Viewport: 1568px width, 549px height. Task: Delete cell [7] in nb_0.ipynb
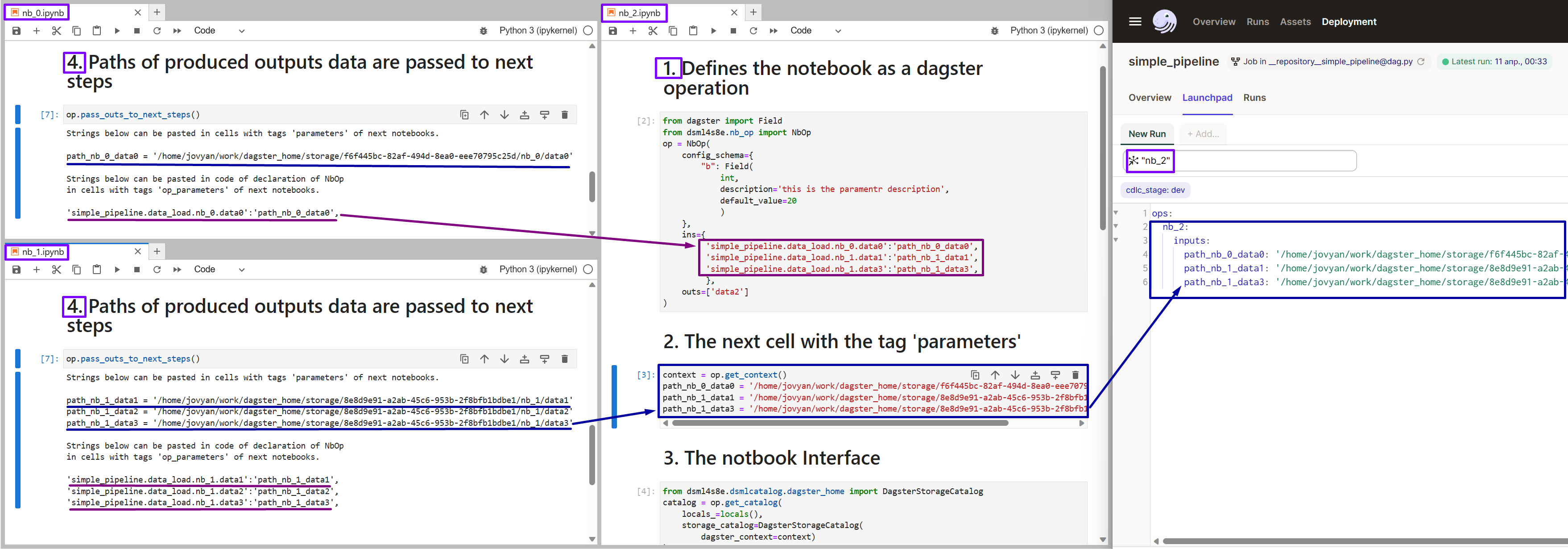[565, 115]
